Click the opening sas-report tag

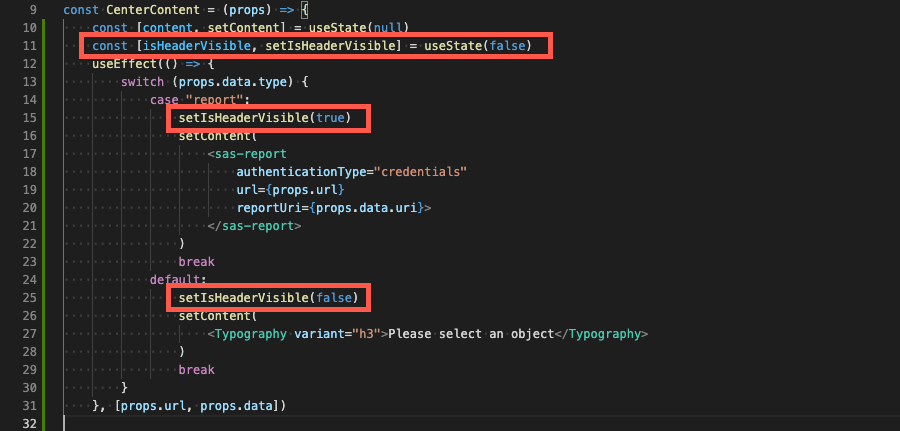[252, 154]
